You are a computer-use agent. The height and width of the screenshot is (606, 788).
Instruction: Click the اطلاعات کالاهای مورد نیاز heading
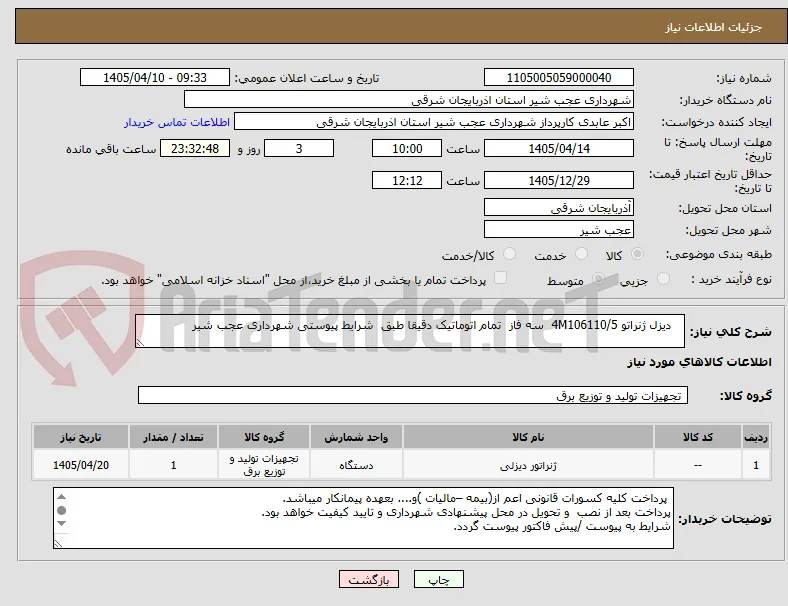pos(699,362)
